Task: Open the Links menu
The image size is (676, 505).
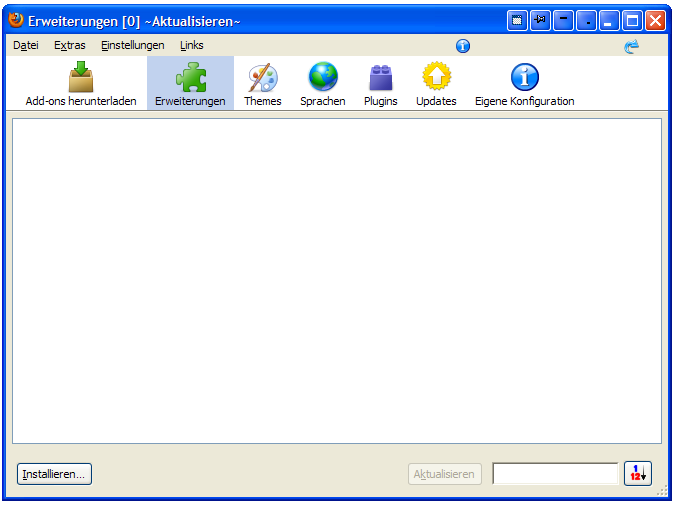Action: click(x=192, y=45)
